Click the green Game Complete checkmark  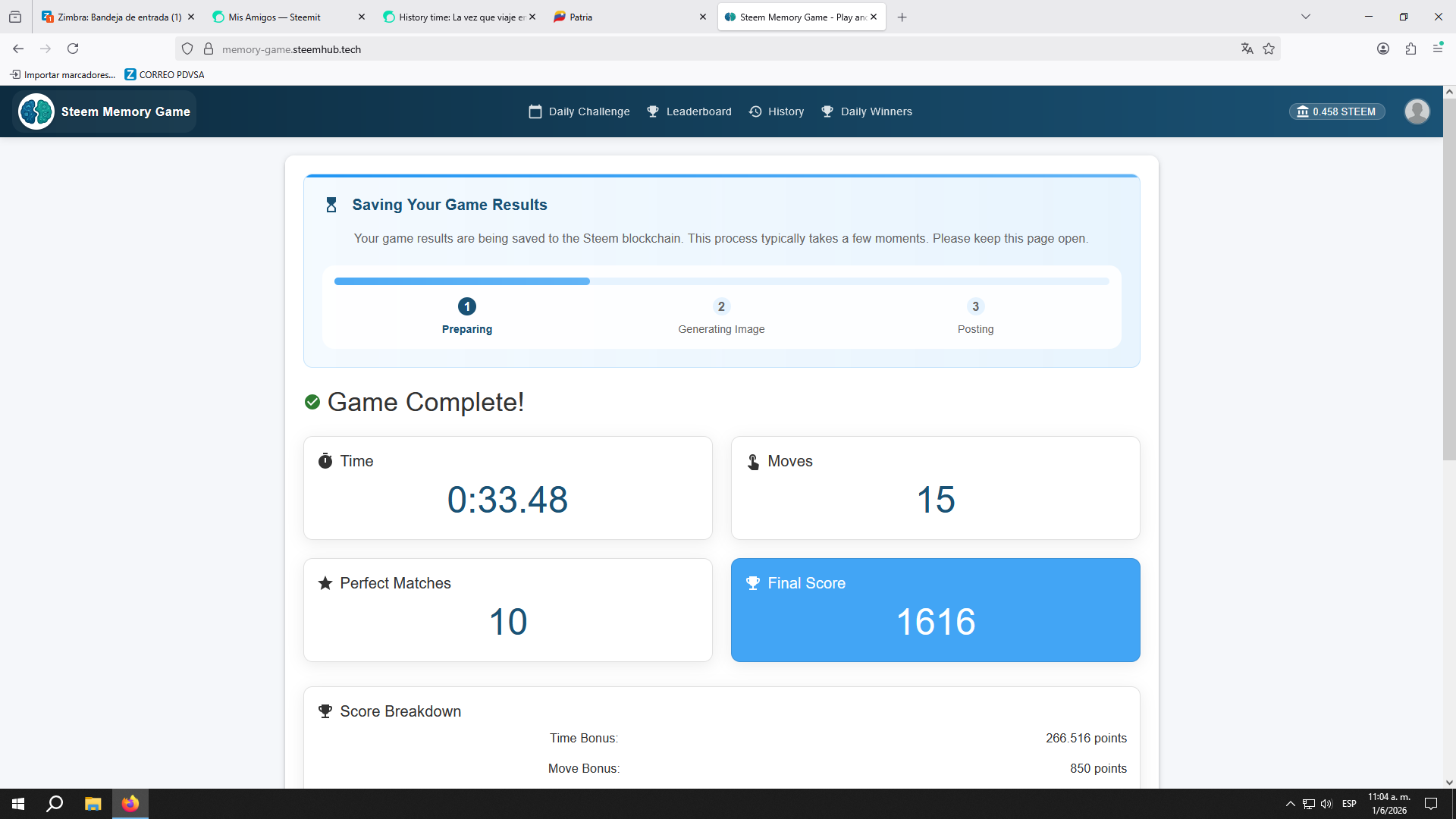coord(312,402)
